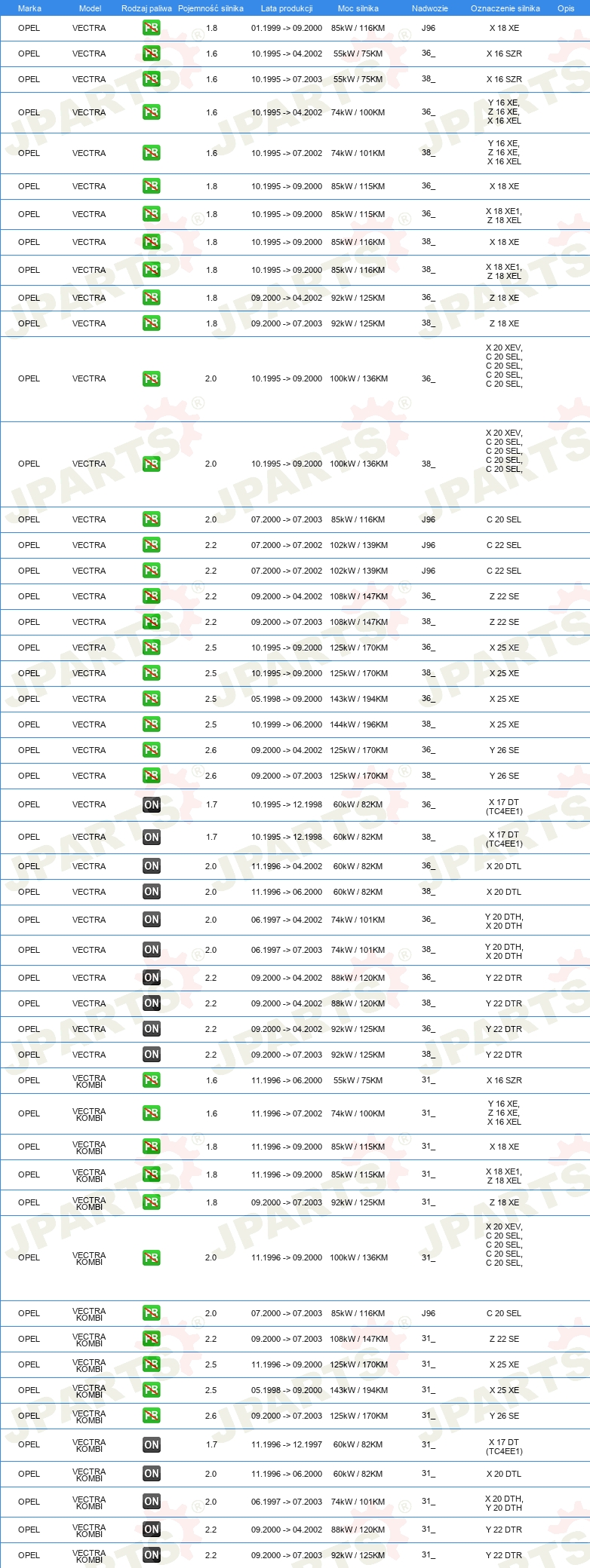The width and height of the screenshot is (590, 1568).
Task: Click diesel ON icon in Kombi 92kW Y 22 DTR row
Action: 152,1555
